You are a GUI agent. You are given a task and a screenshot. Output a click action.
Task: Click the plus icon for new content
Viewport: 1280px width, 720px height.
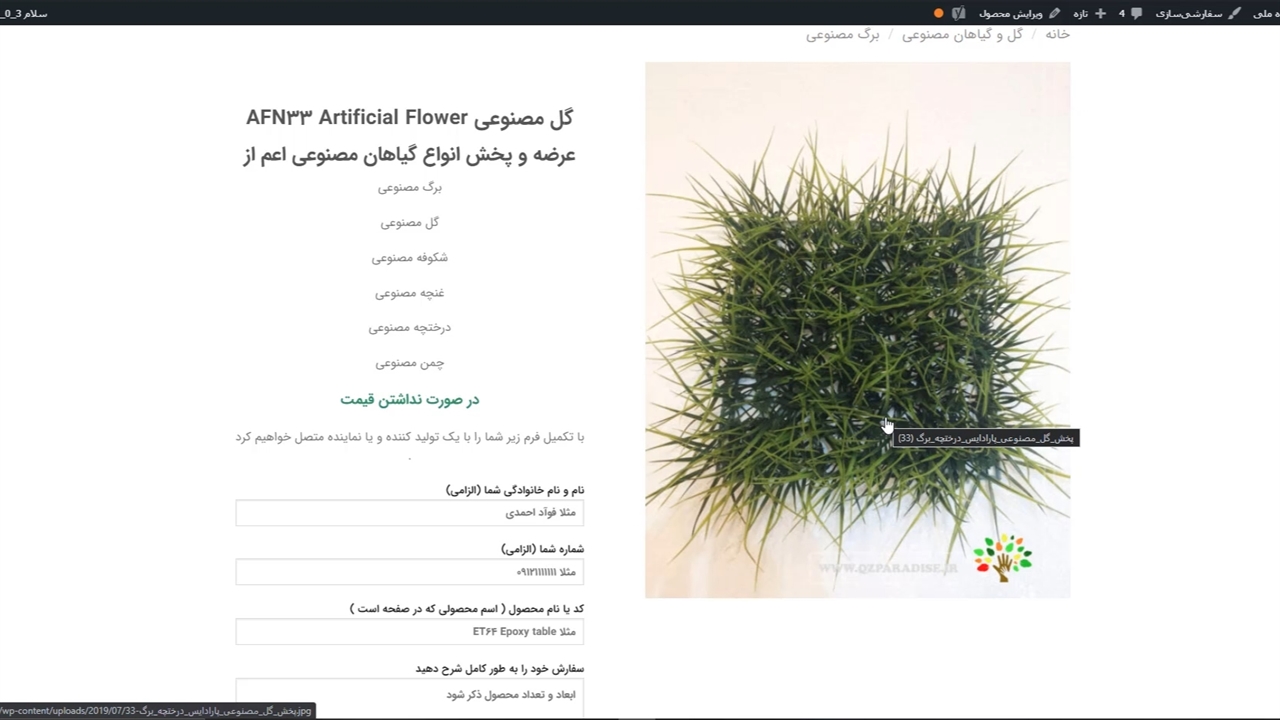coord(1100,13)
